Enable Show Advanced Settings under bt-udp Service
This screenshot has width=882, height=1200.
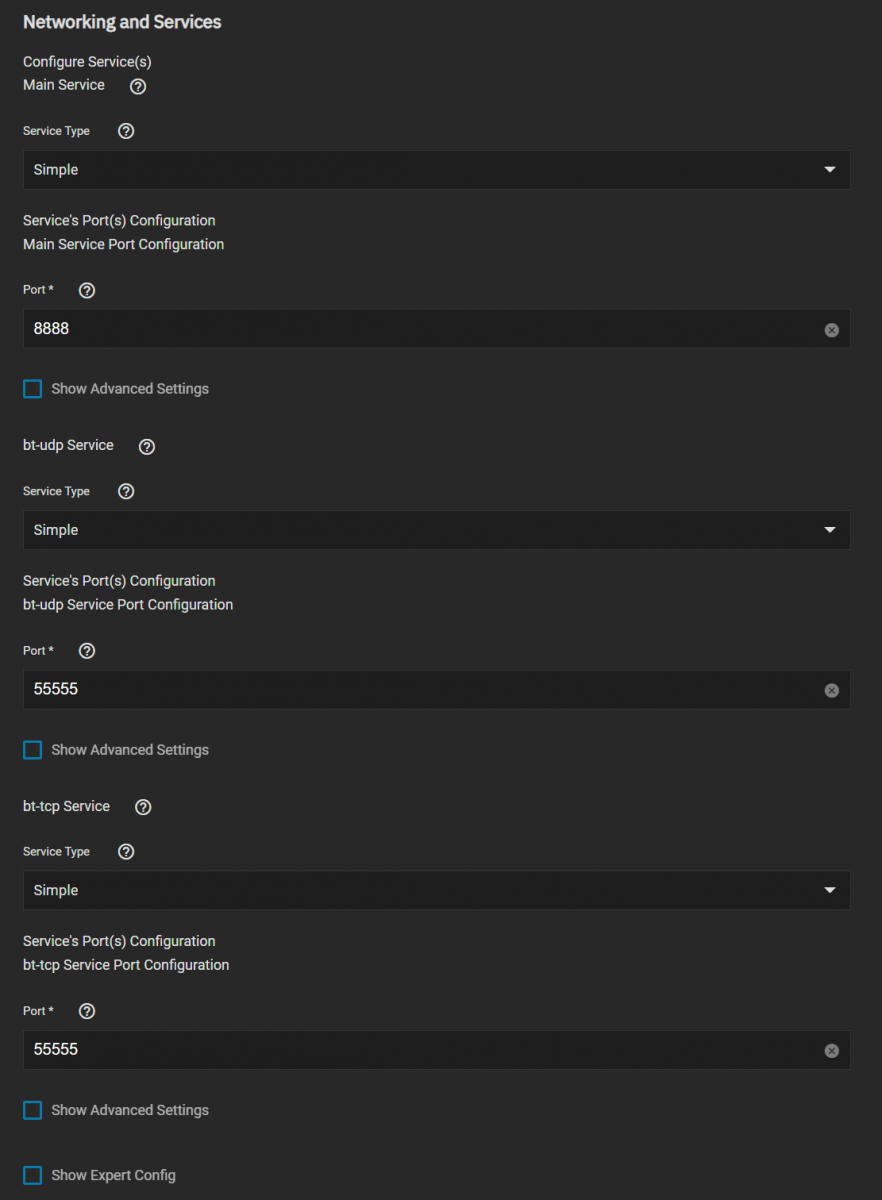pyautogui.click(x=33, y=750)
